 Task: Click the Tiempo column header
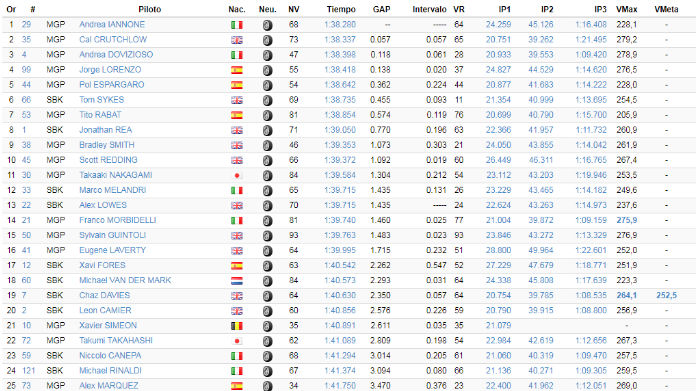pyautogui.click(x=341, y=9)
